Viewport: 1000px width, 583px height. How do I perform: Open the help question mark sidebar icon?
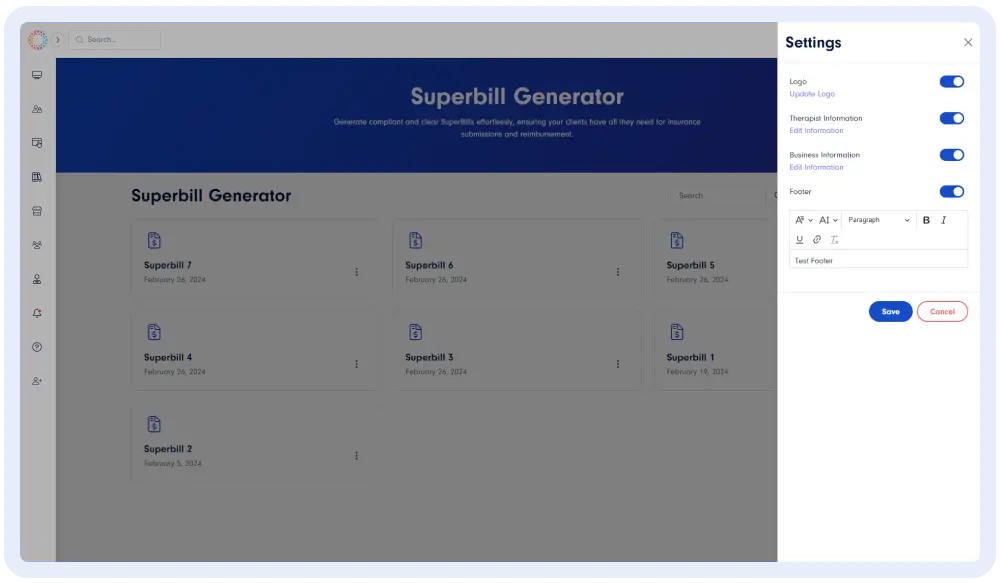(37, 347)
